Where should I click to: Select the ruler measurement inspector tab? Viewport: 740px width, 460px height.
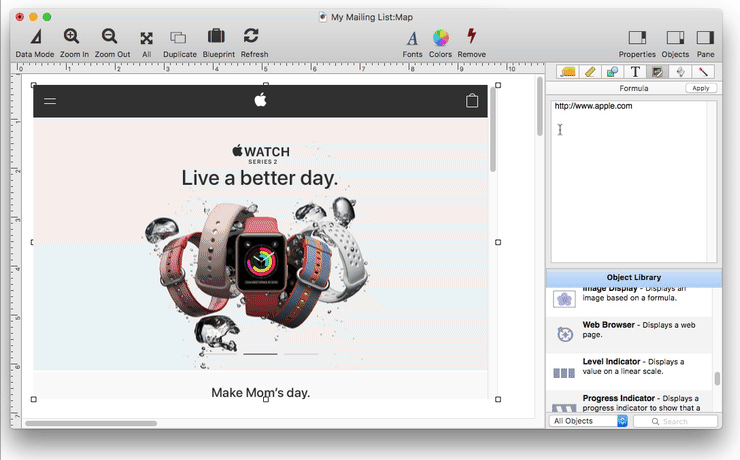(590, 72)
